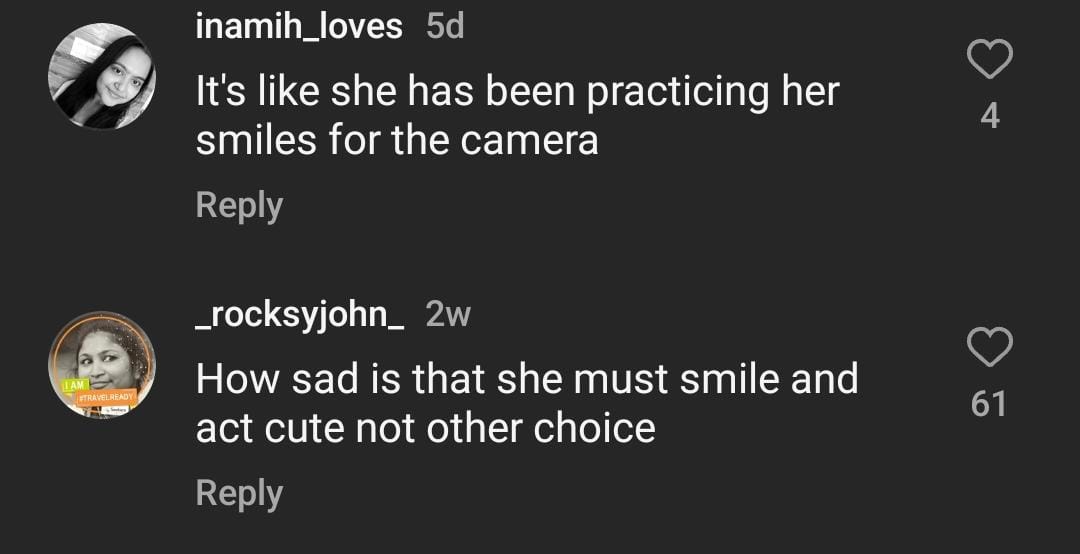
Task: Tap the 'practicing her smiles' comment text
Action: tap(517, 92)
